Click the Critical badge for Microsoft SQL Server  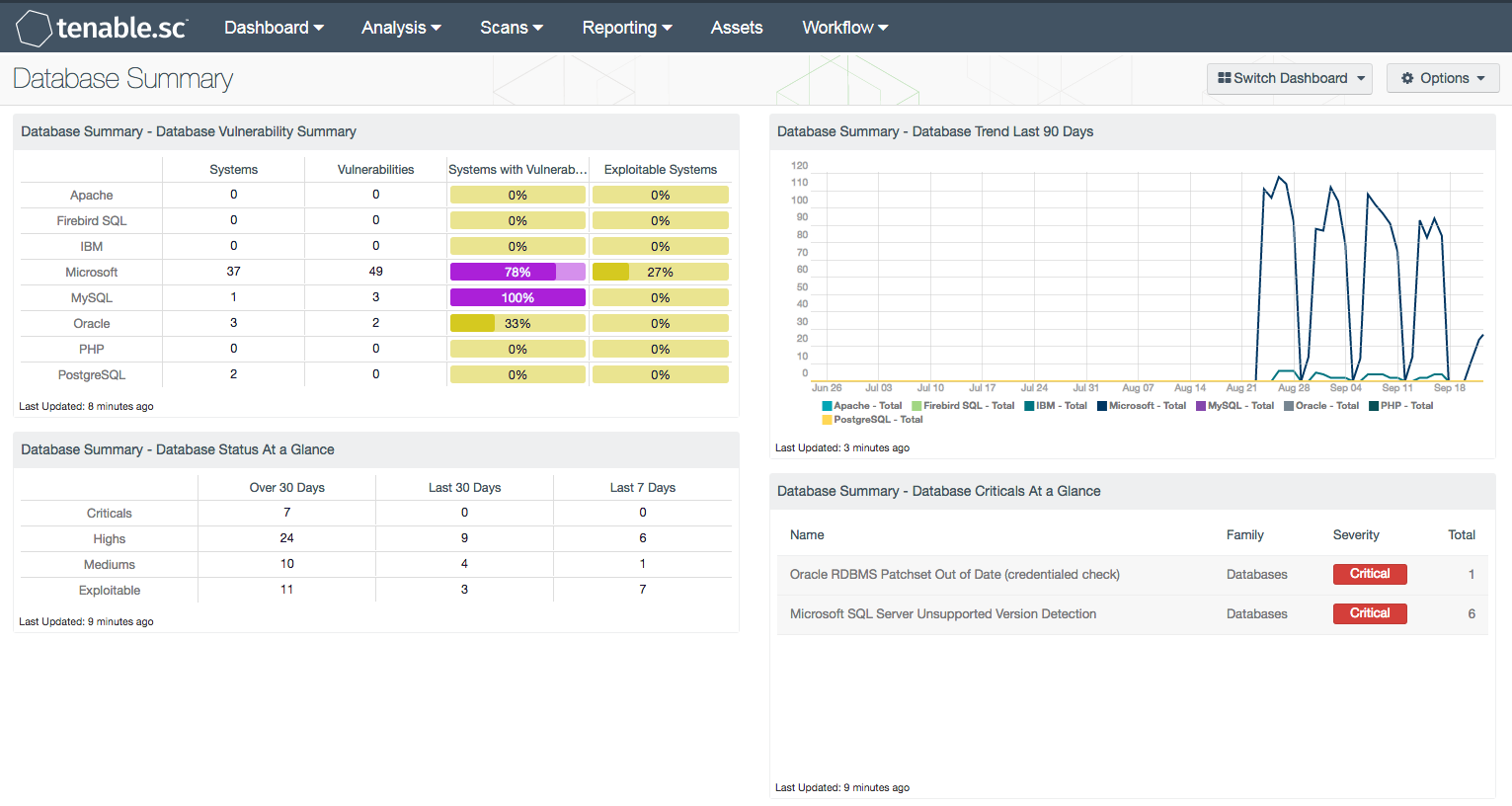(1370, 613)
